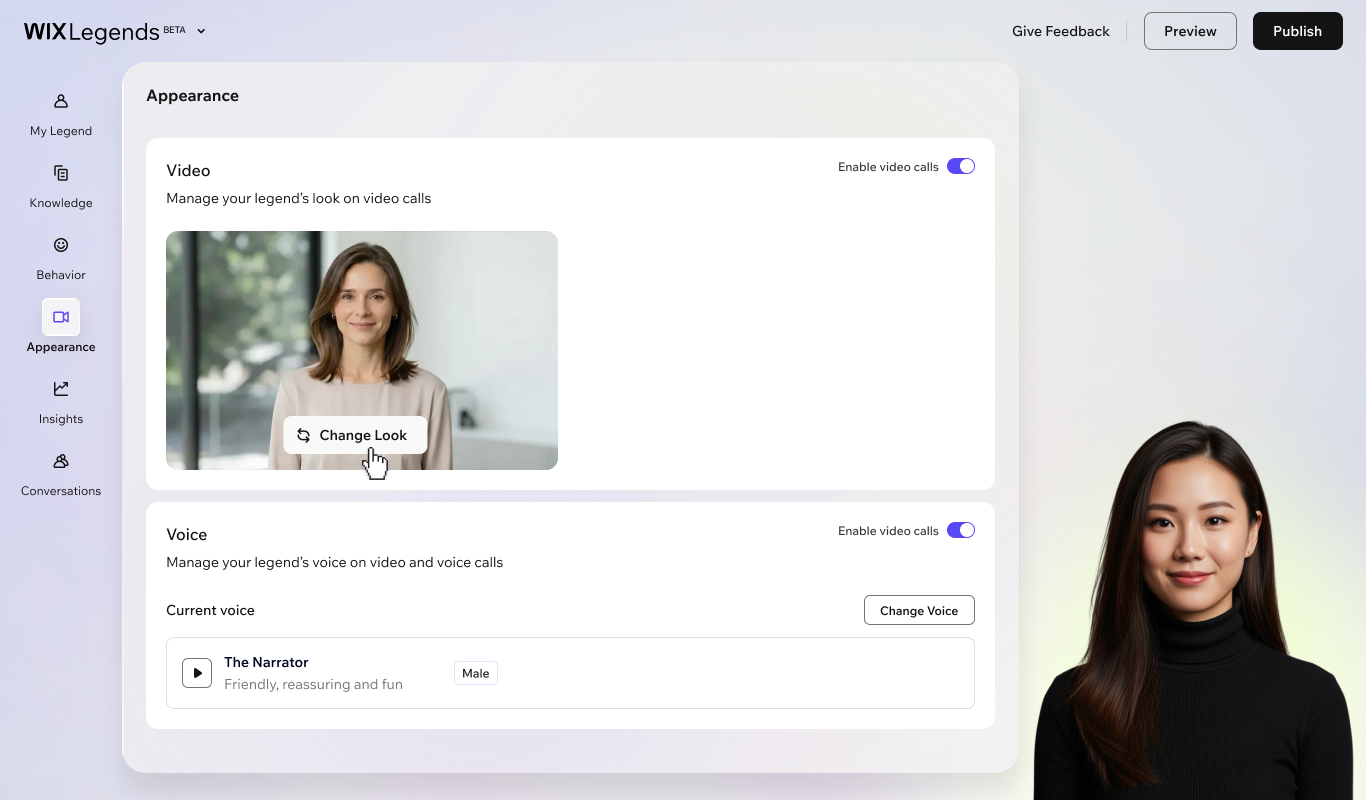Go to the My Legend tab label
Image resolution: width=1366 pixels, height=800 pixels.
(61, 131)
